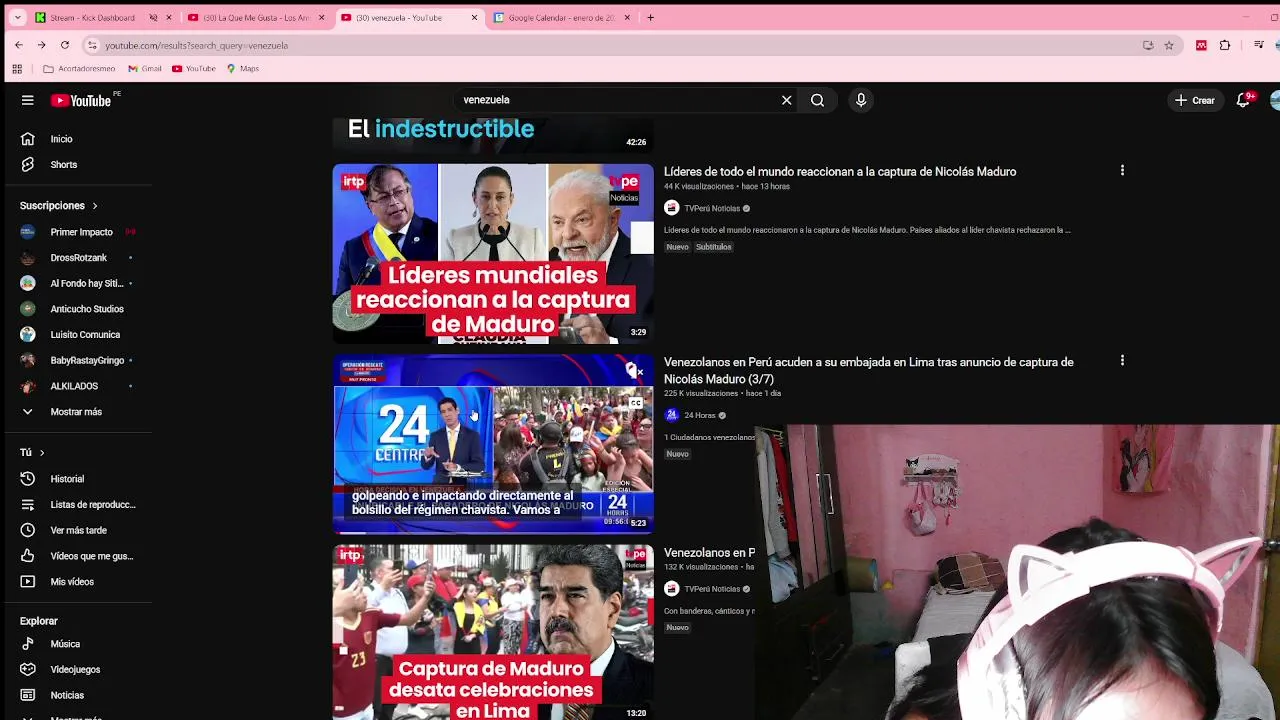Click the Subtítulos badge
1280x720 pixels.
tap(714, 247)
